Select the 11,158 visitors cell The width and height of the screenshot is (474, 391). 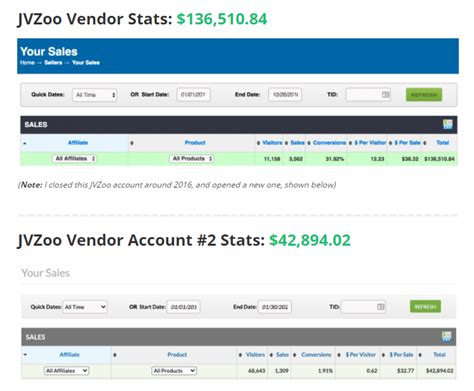click(x=272, y=159)
